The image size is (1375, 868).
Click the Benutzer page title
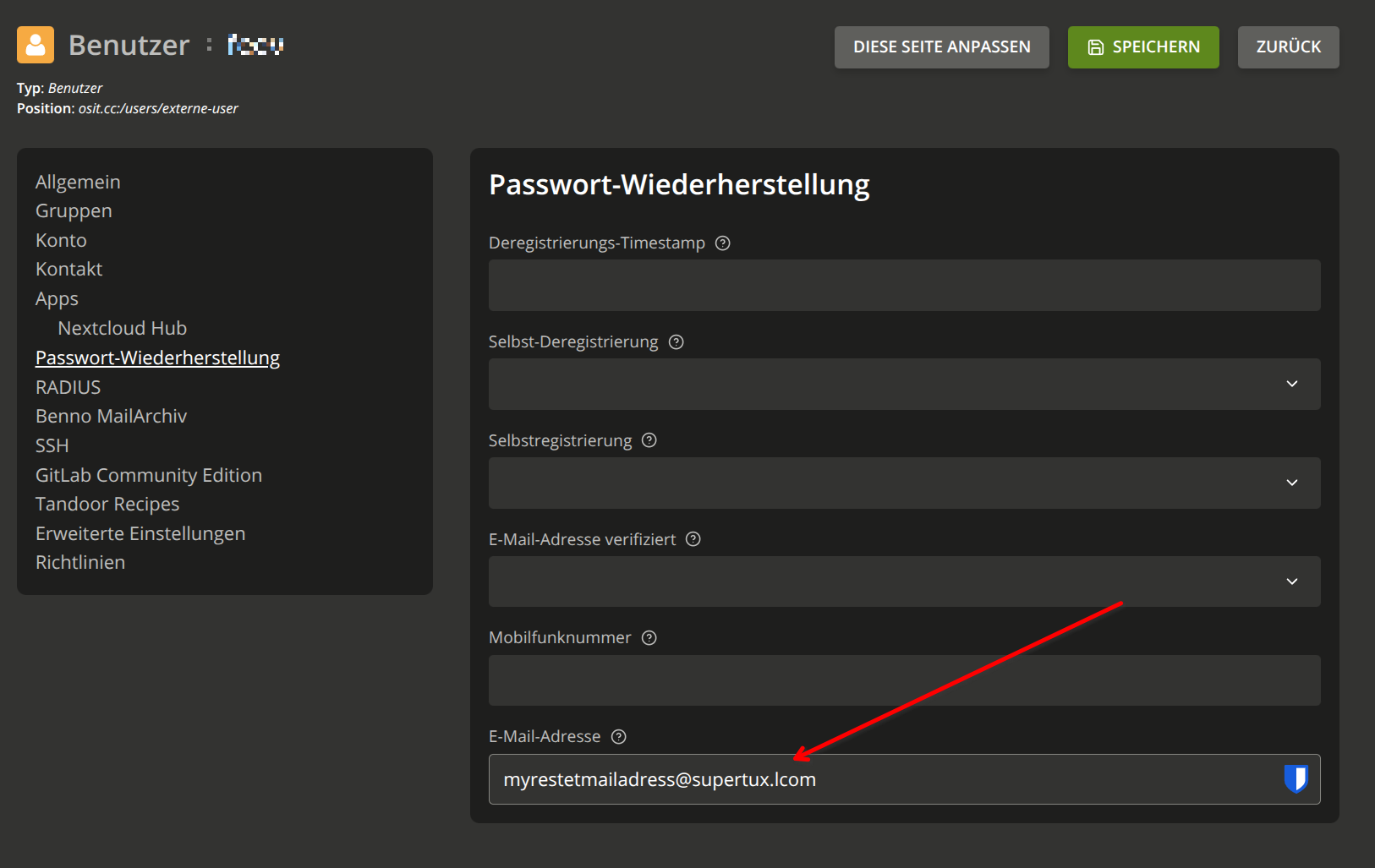coord(129,45)
